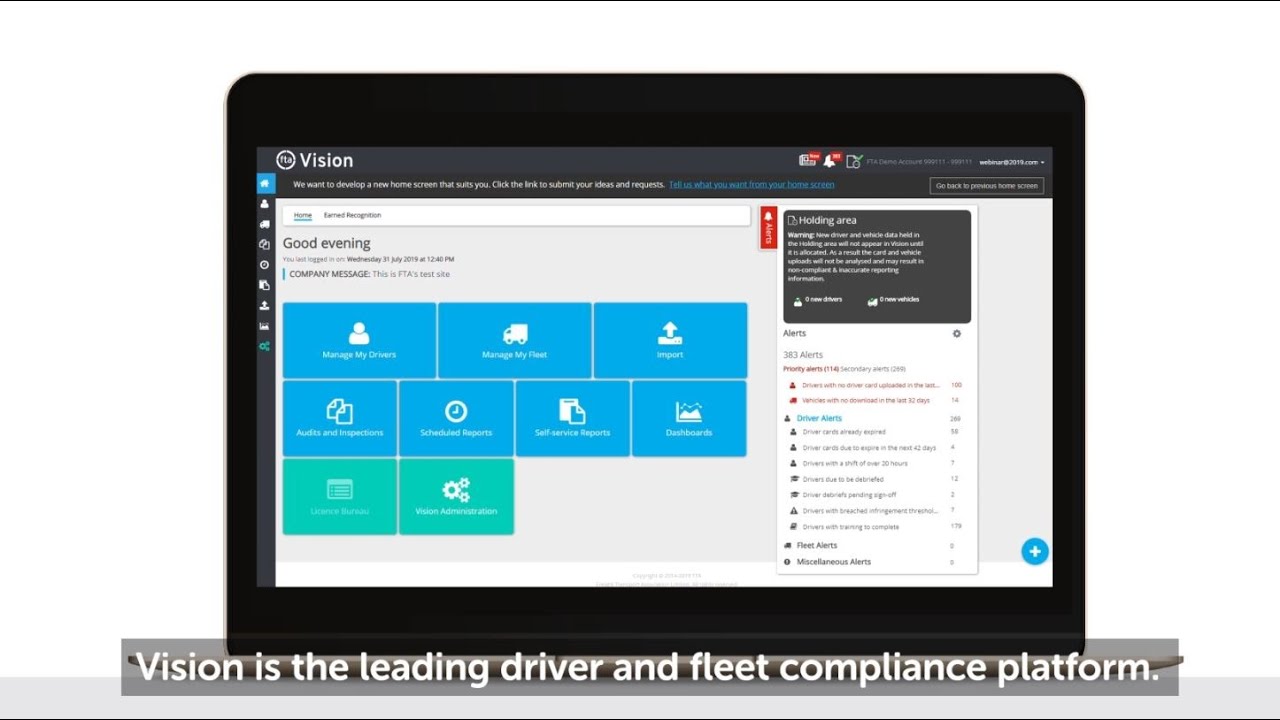
Task: Open the Dashboards tile
Action: point(689,418)
